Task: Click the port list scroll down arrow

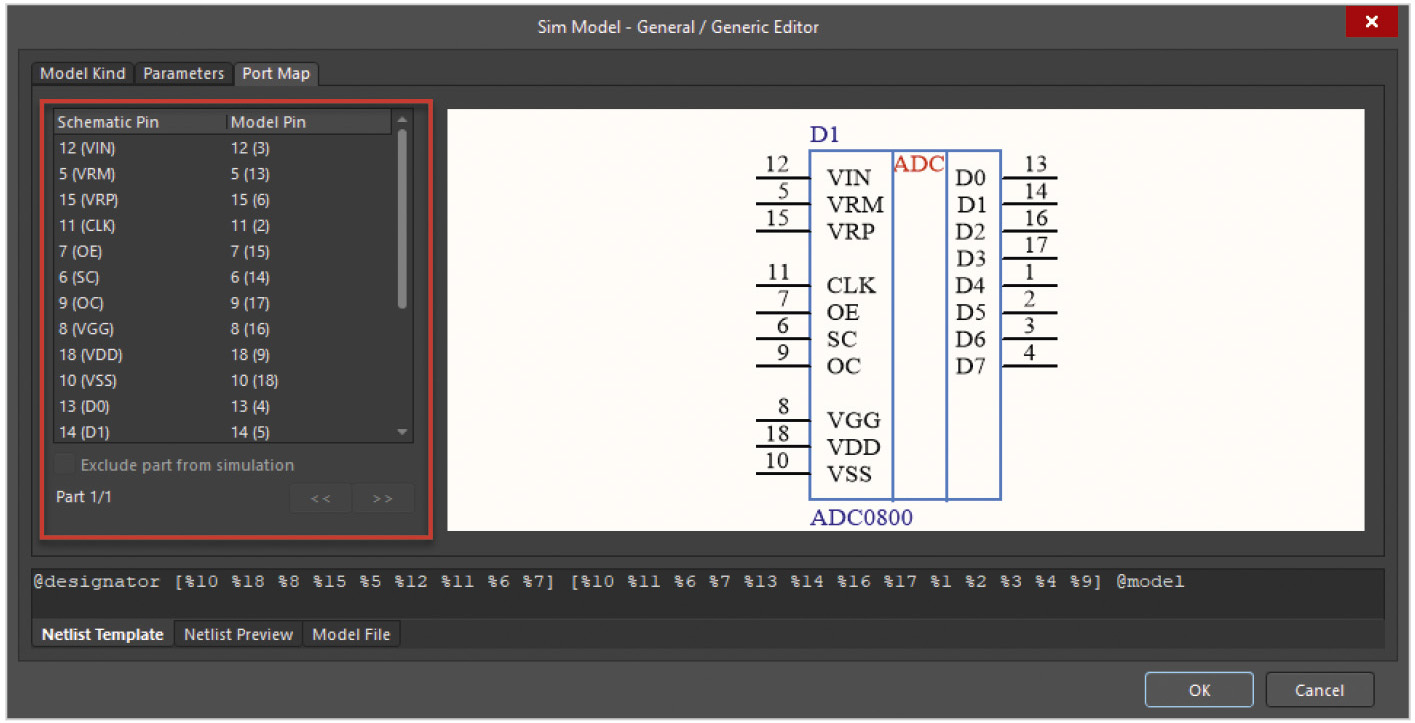Action: (402, 432)
